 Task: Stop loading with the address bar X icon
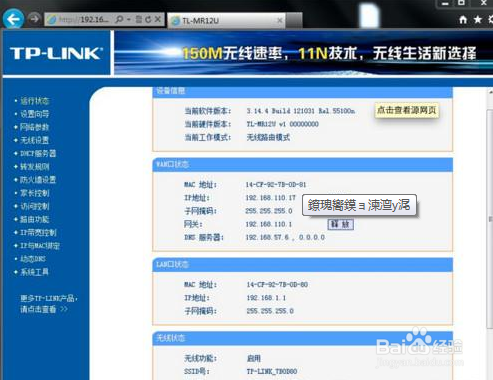point(158,19)
